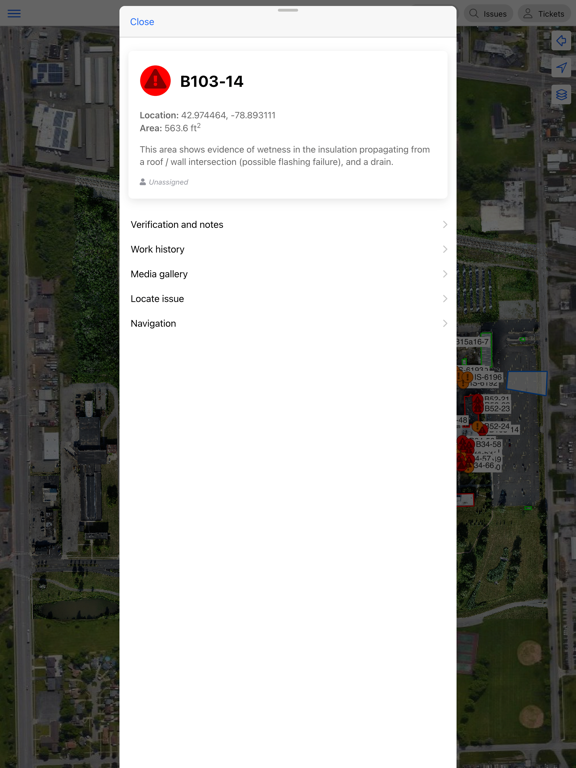The height and width of the screenshot is (768, 576).
Task: Click the sheet grabber handle
Action: point(288,10)
